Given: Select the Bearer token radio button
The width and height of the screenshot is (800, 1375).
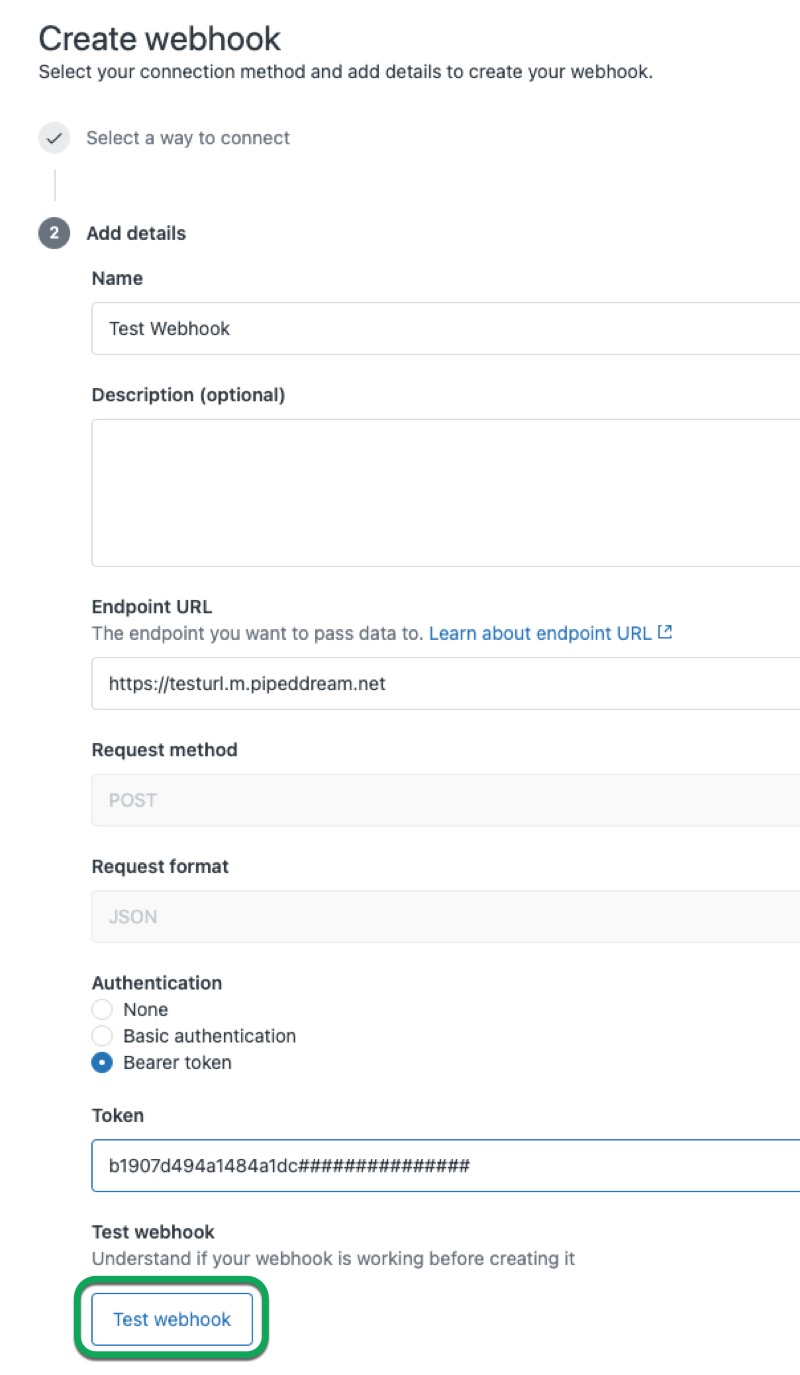Looking at the screenshot, I should coord(101,1063).
